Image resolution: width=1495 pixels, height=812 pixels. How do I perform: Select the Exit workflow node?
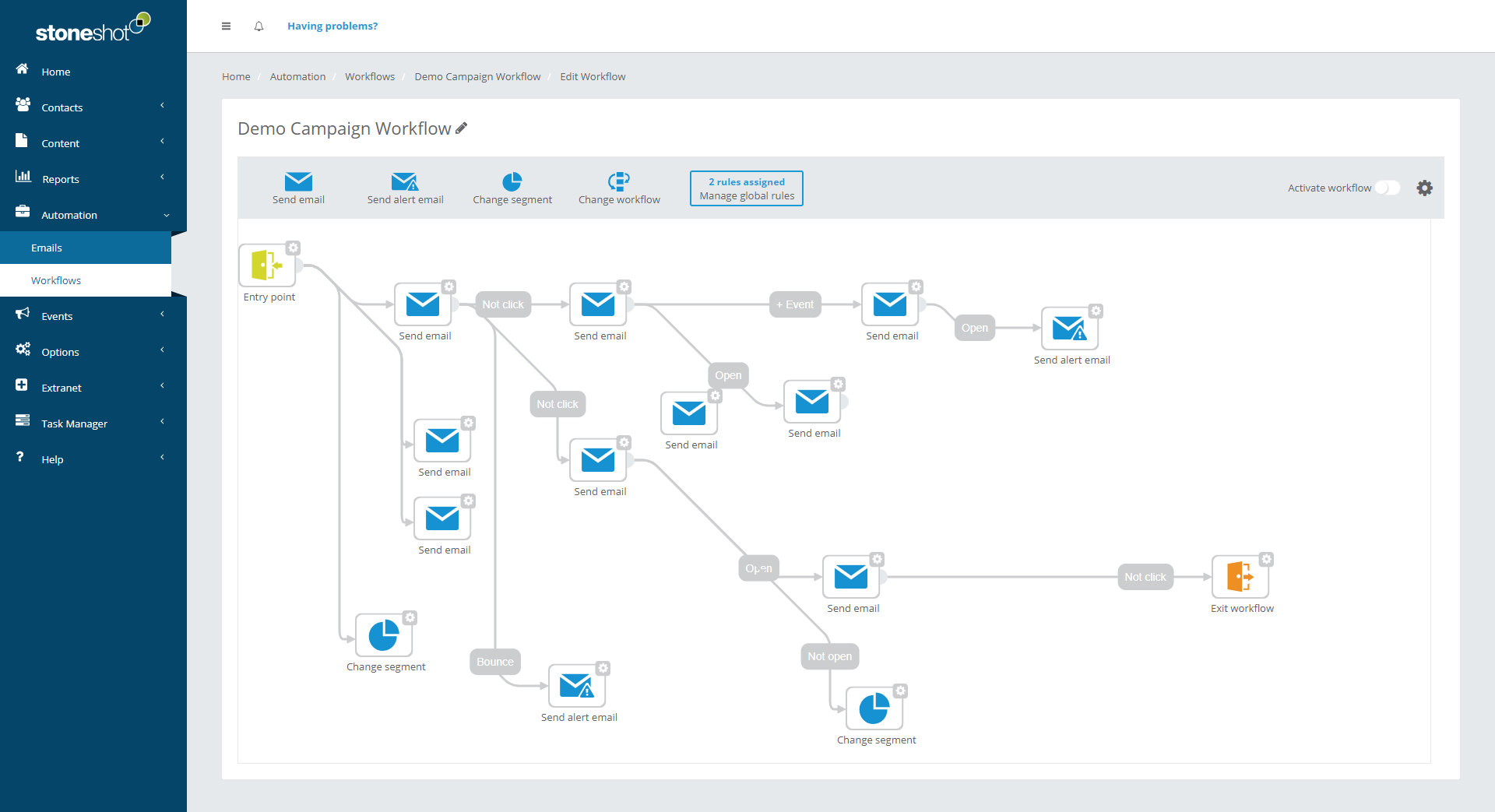[x=1240, y=577]
